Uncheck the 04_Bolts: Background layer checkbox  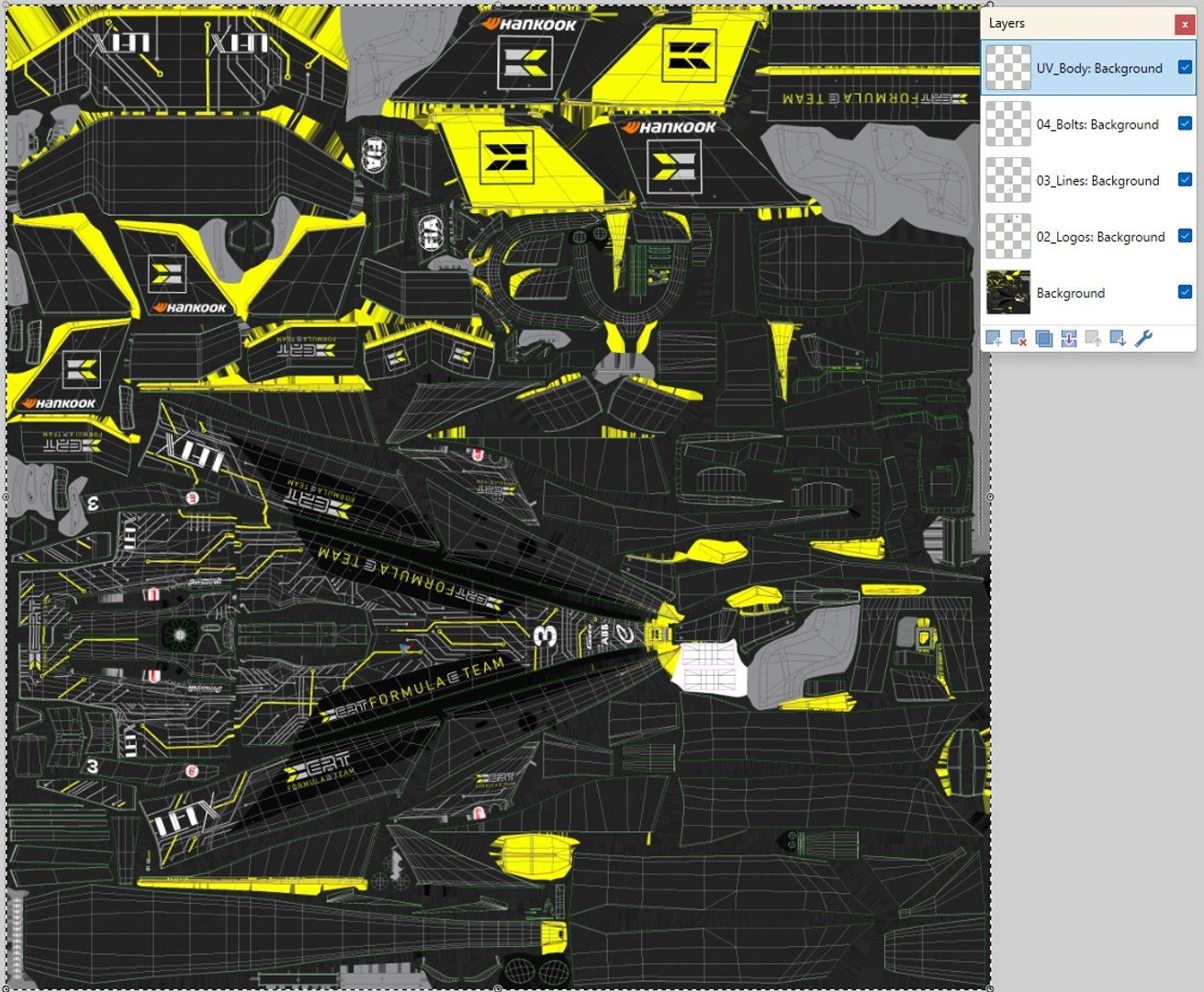click(1185, 123)
